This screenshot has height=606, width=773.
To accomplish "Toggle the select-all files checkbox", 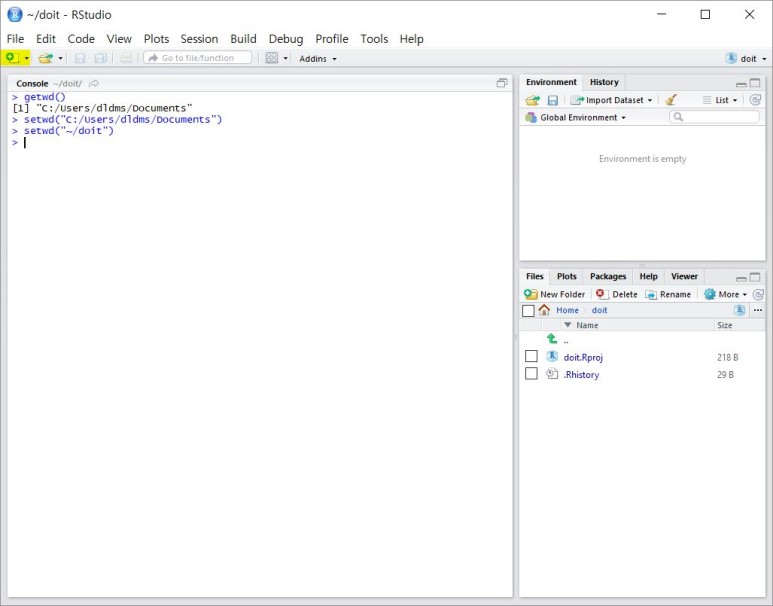I will pyautogui.click(x=528, y=311).
